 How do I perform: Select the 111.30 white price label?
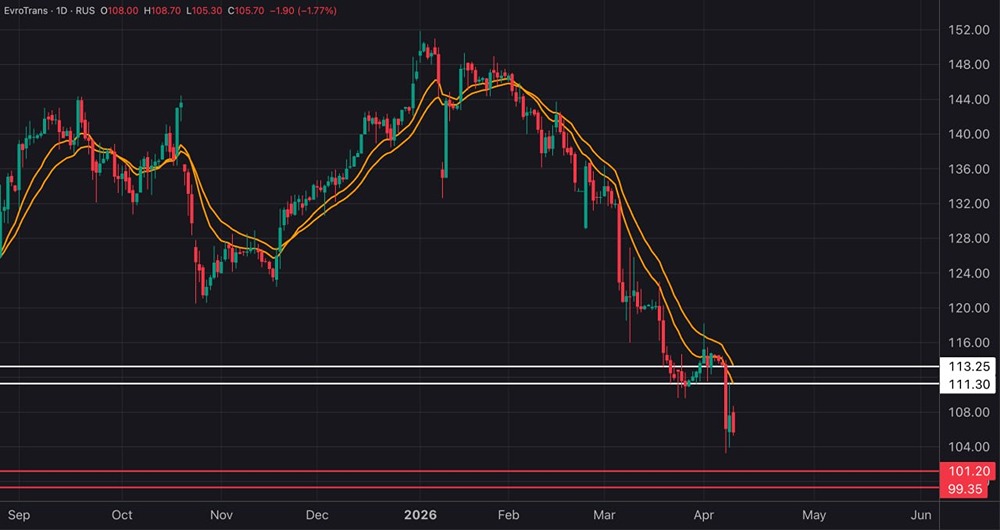pos(968,384)
